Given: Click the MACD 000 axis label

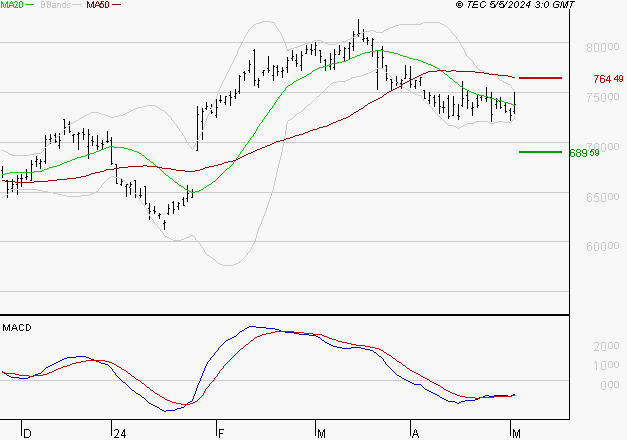Looking at the screenshot, I should click(x=610, y=385).
